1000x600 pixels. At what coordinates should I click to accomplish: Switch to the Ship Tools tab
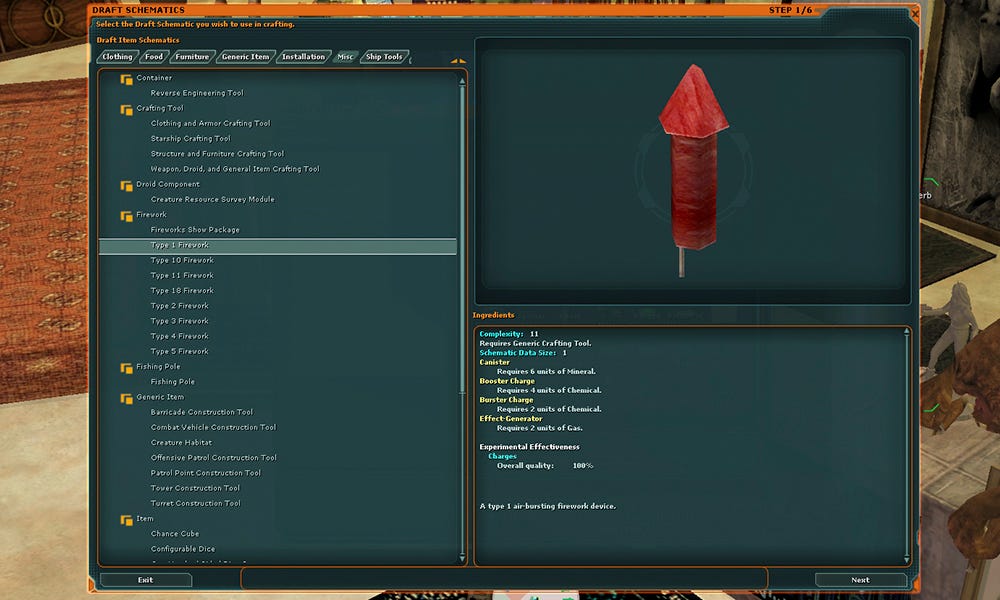[384, 57]
